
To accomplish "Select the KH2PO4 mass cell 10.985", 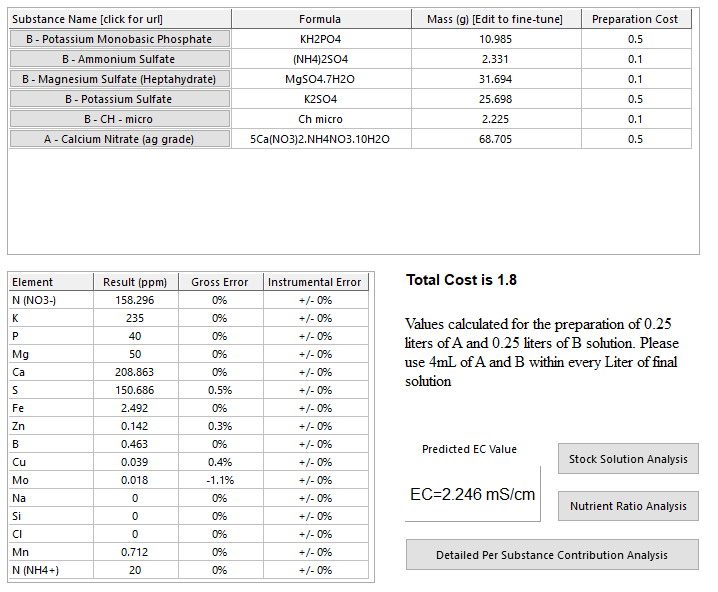I will (496, 39).
